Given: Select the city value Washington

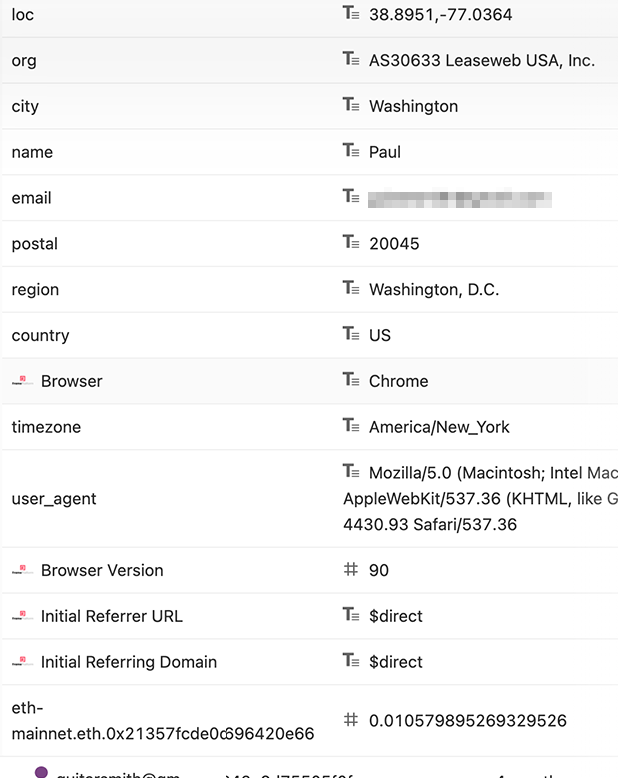Looking at the screenshot, I should pyautogui.click(x=414, y=106).
